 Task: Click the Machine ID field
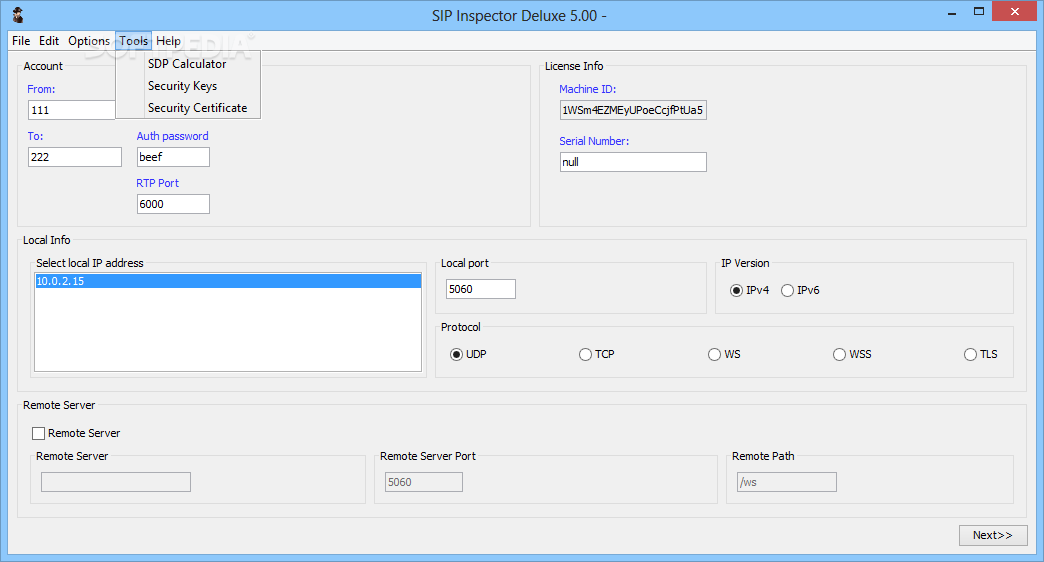[633, 110]
